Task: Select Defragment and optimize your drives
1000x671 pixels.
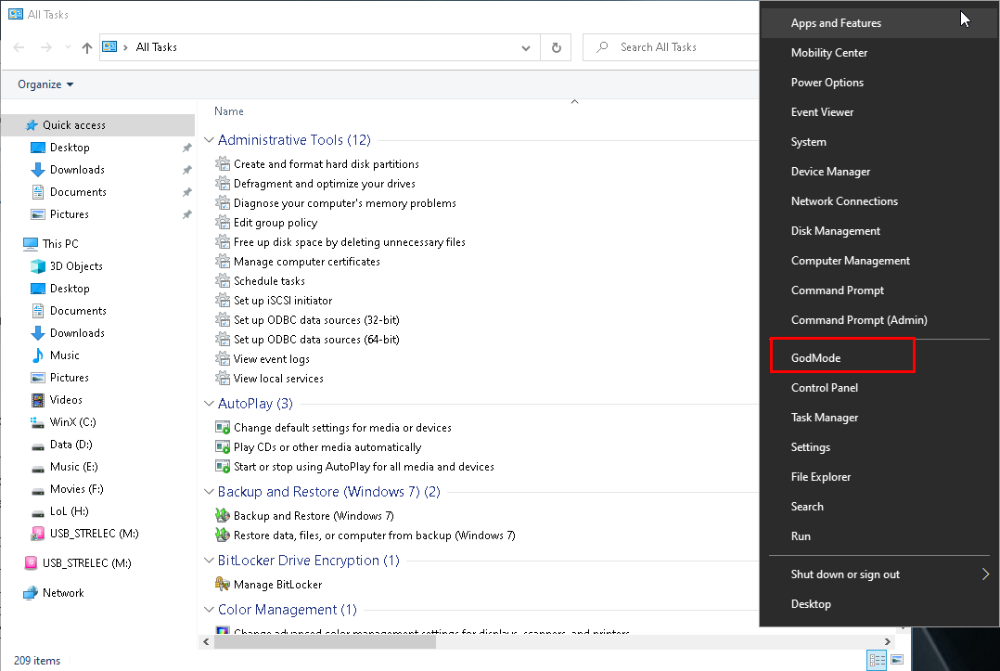Action: tap(324, 184)
